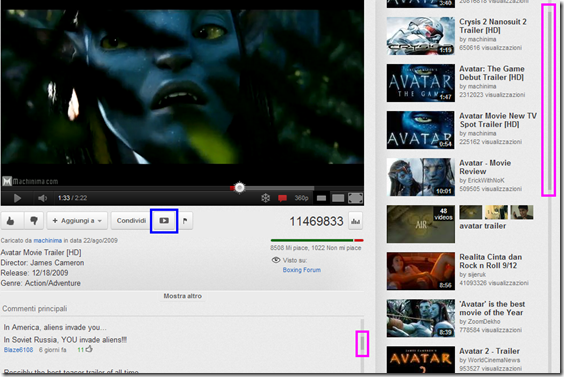
Task: Open the Boxing Forum link
Action: tap(301, 270)
